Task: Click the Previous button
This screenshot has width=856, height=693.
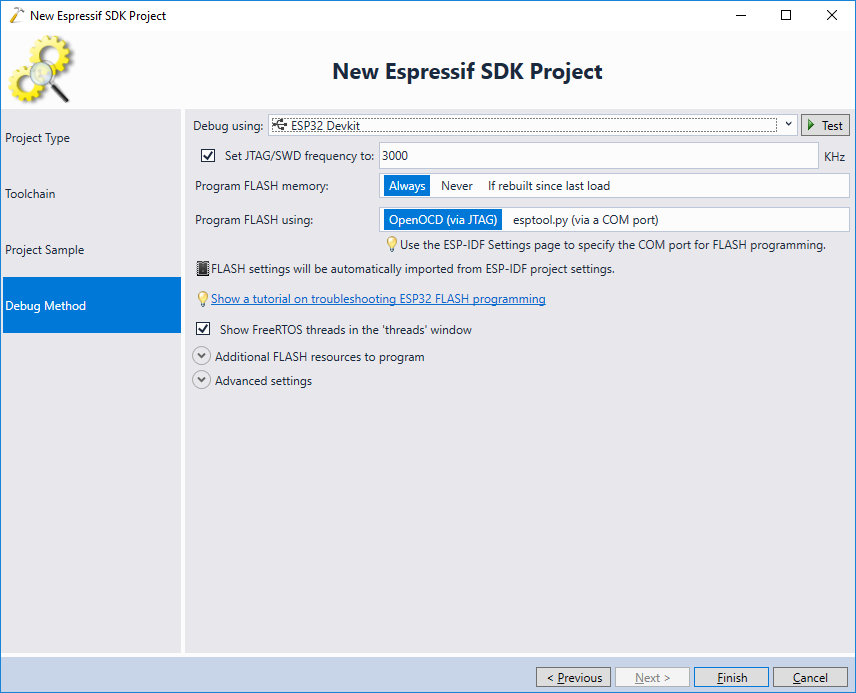Action: click(573, 677)
